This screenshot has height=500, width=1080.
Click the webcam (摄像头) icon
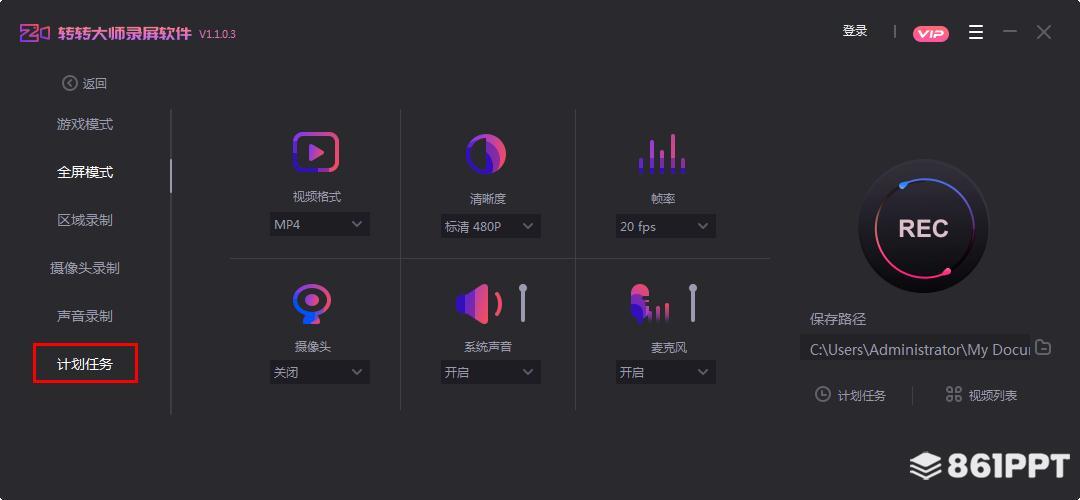[312, 303]
